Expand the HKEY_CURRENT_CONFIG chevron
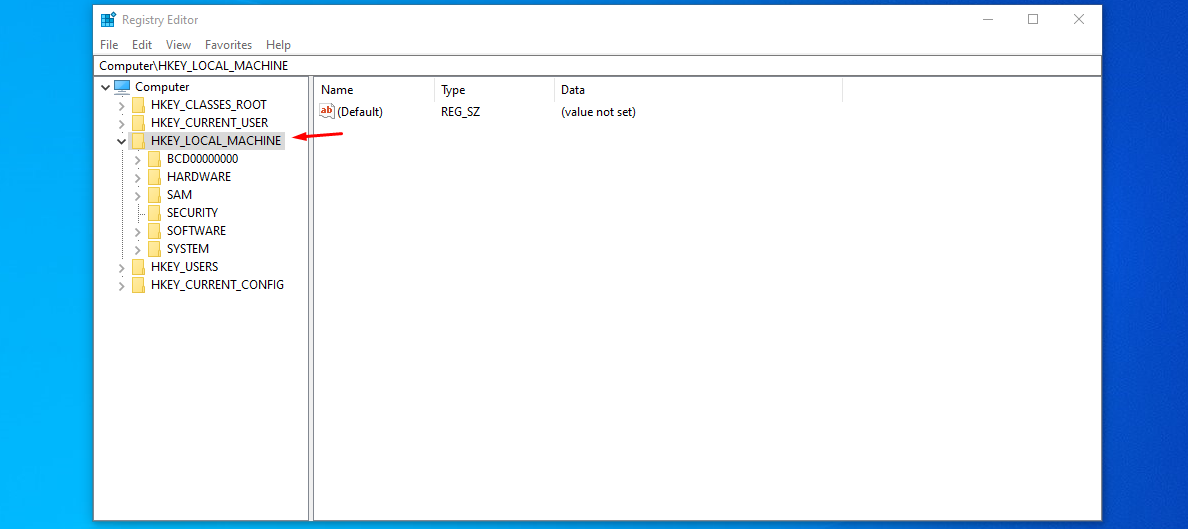This screenshot has height=529, width=1188. [x=121, y=286]
